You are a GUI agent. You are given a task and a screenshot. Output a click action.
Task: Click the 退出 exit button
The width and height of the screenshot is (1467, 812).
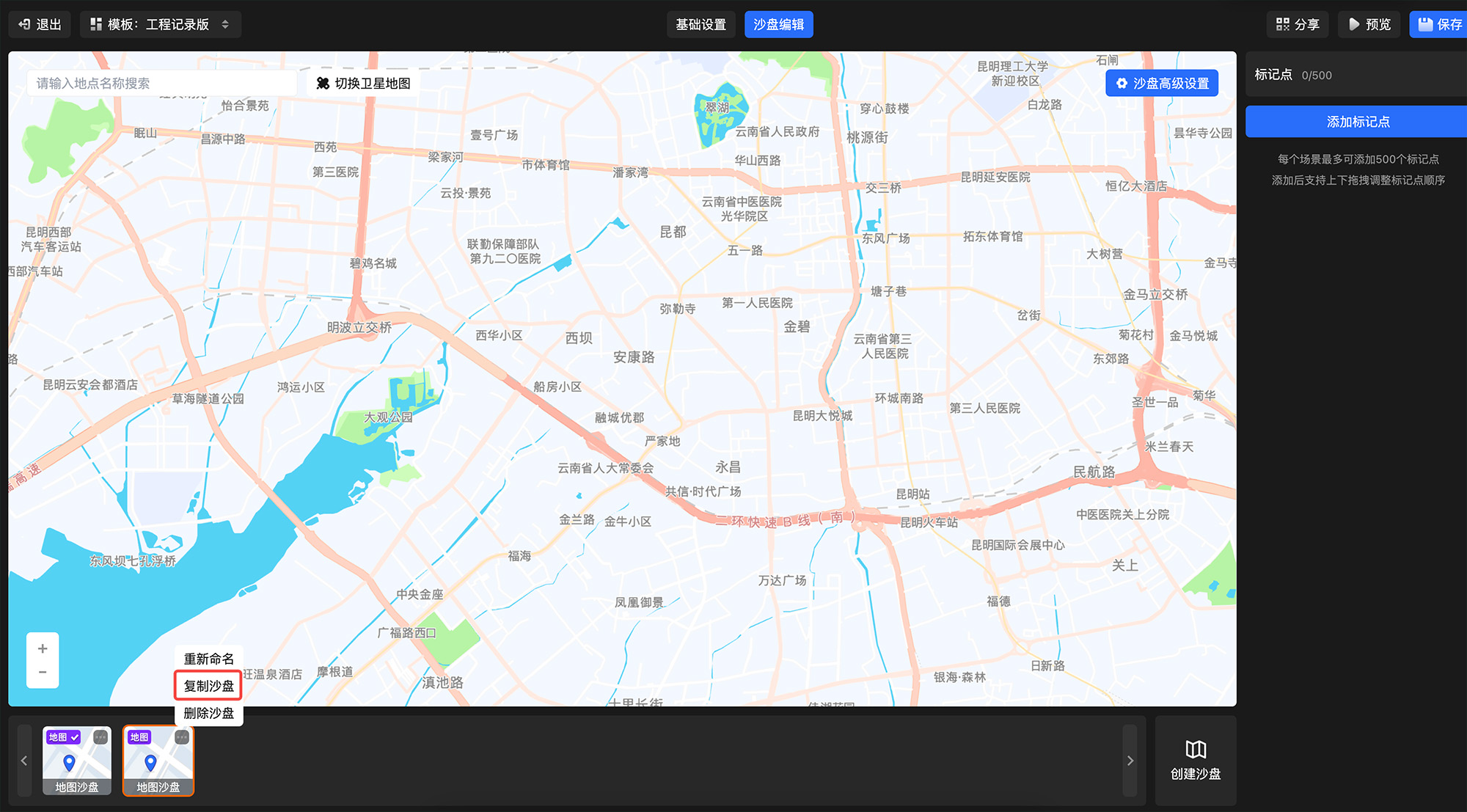click(x=40, y=24)
